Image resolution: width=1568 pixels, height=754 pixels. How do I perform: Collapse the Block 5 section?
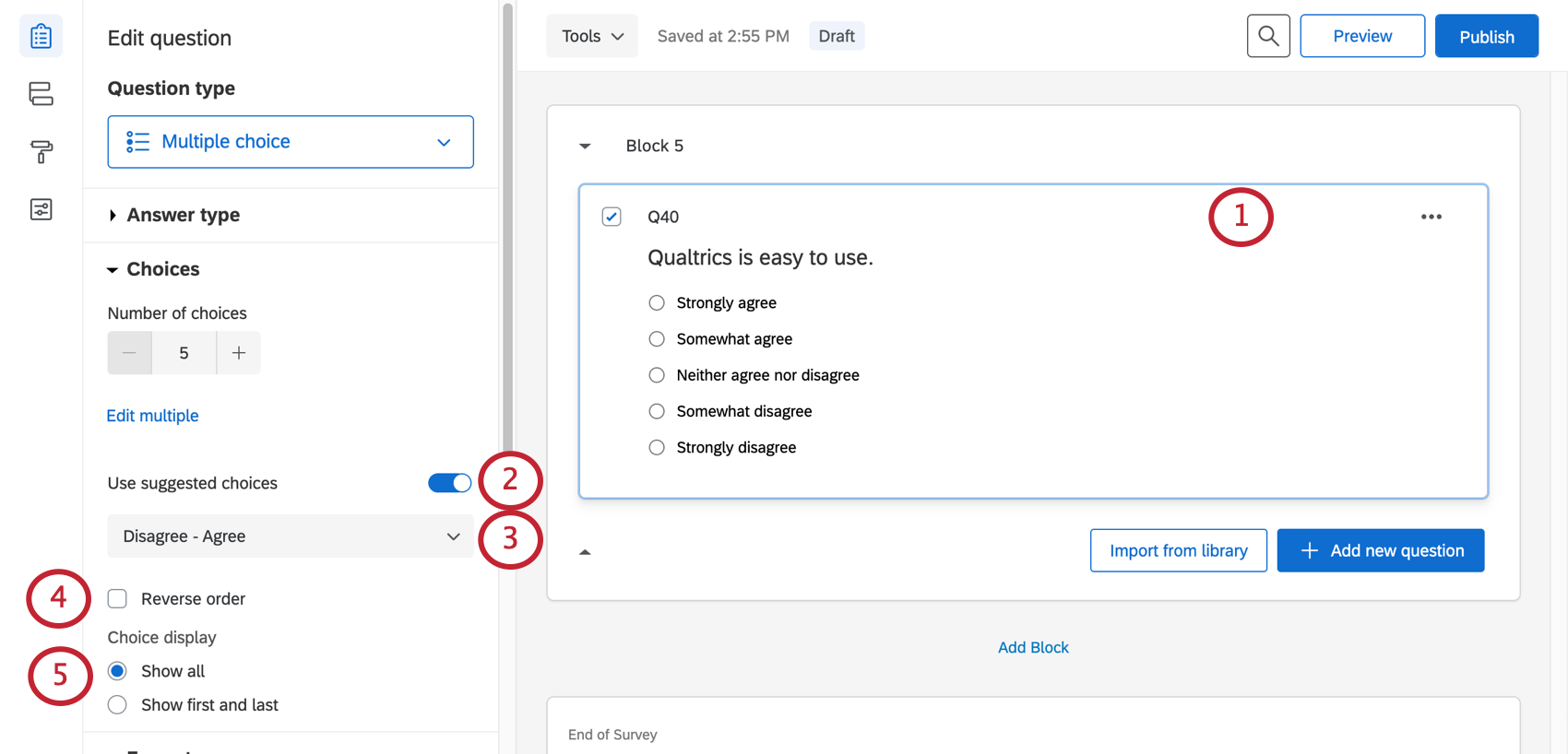(x=585, y=145)
